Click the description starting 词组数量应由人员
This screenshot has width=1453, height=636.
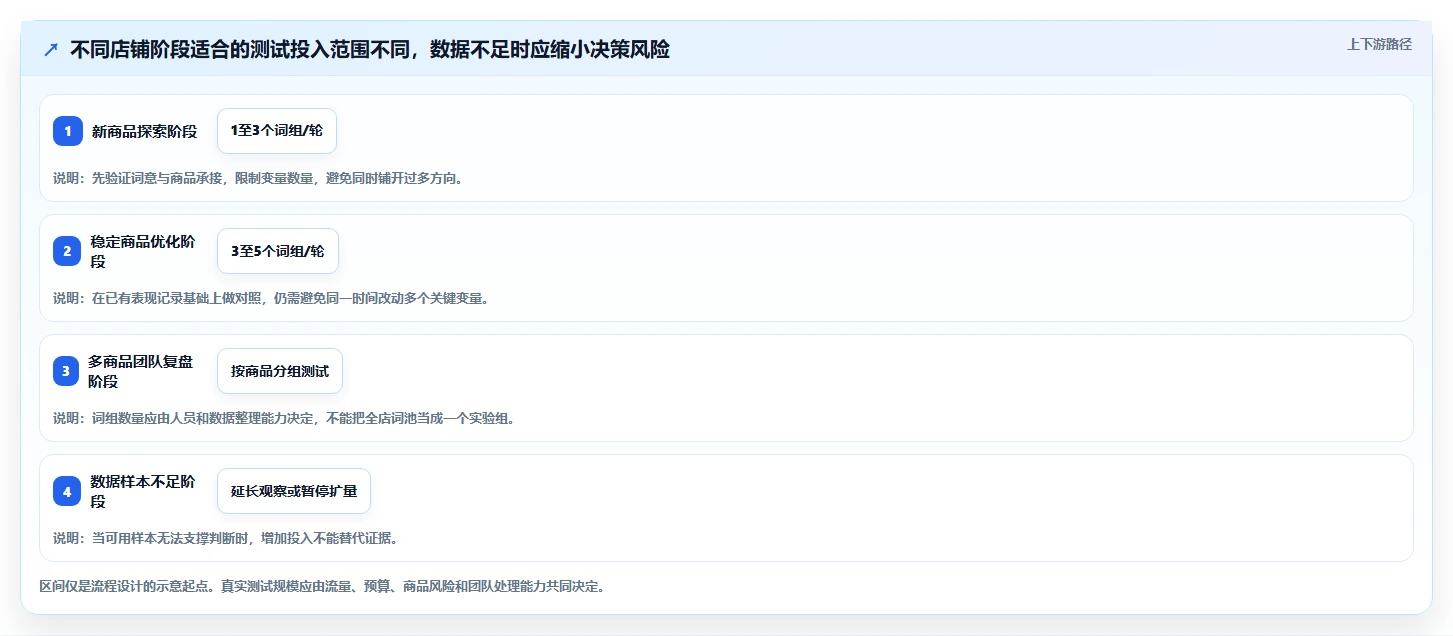(x=284, y=418)
